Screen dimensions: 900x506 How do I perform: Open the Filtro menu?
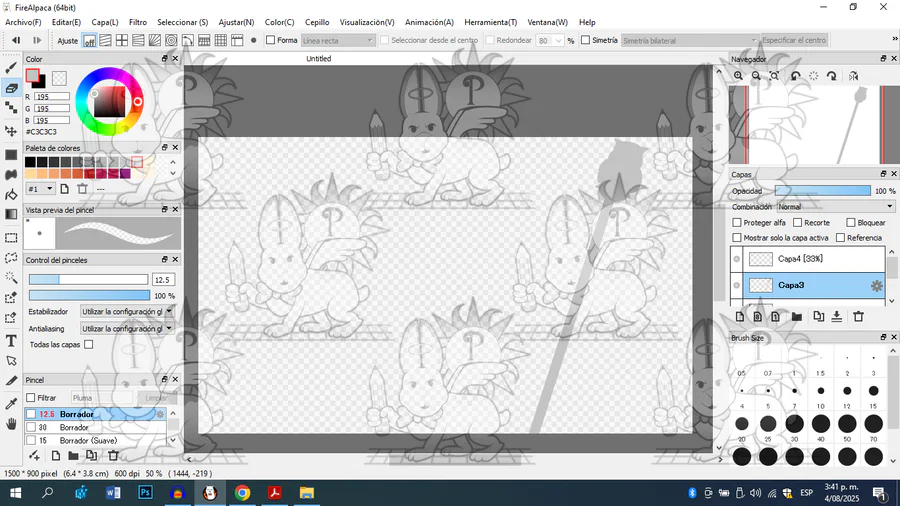[x=138, y=22]
